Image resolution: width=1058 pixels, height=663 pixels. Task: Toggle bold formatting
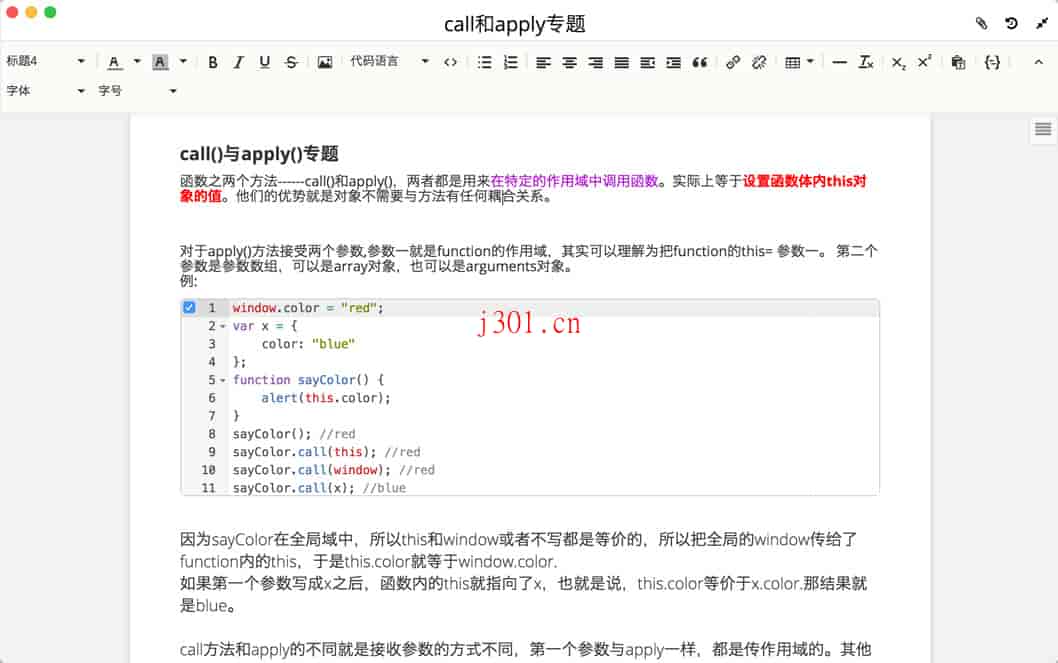coord(213,61)
